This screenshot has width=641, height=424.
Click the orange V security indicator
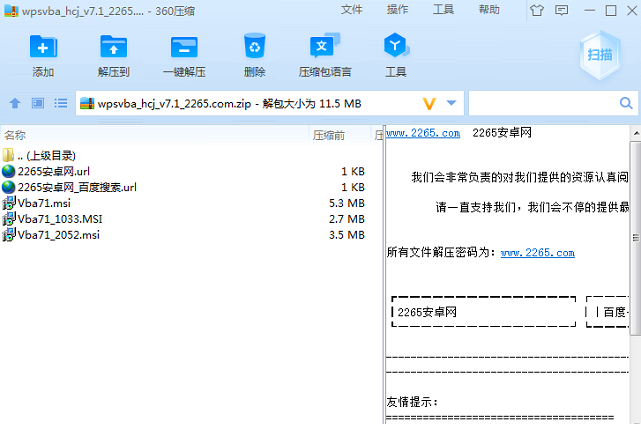(x=430, y=103)
